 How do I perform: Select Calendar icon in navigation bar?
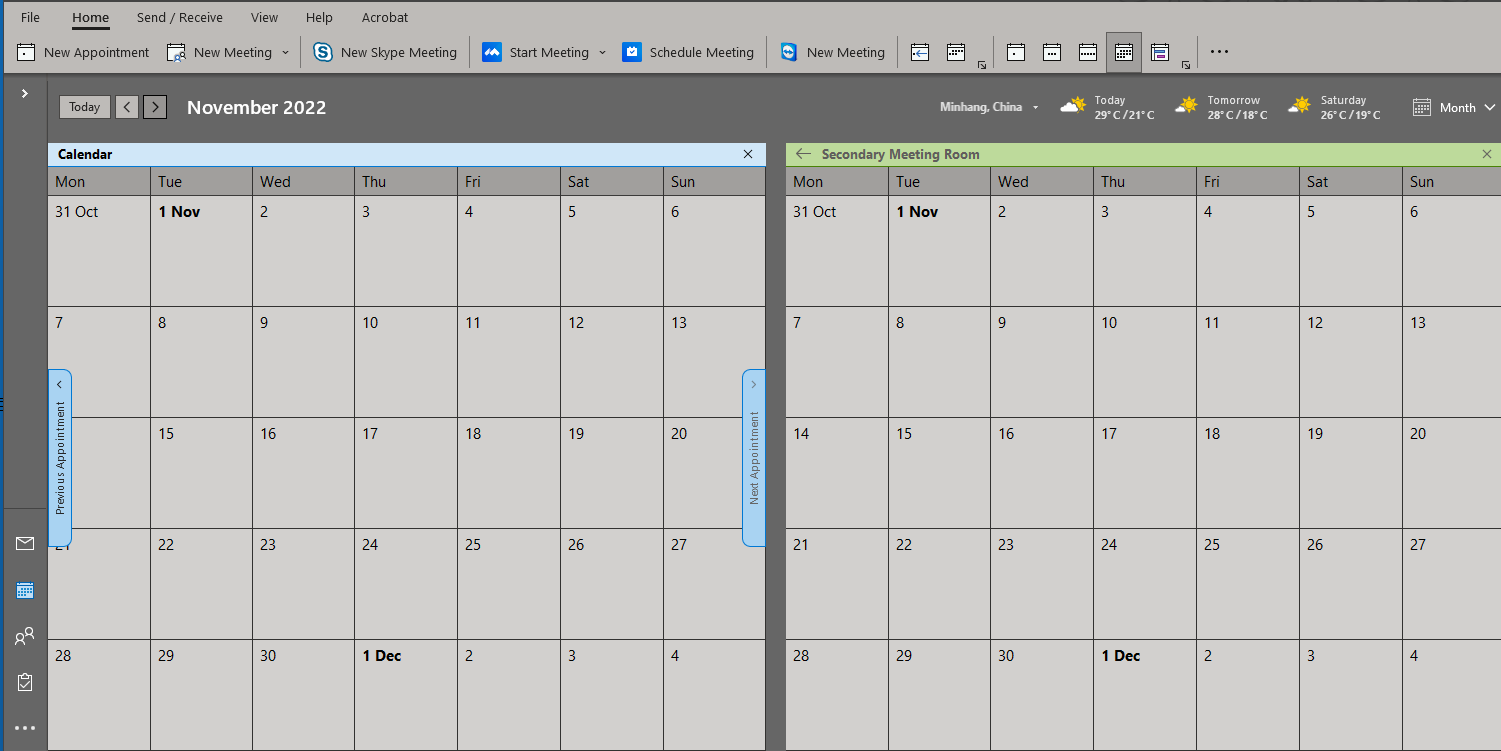pos(25,590)
